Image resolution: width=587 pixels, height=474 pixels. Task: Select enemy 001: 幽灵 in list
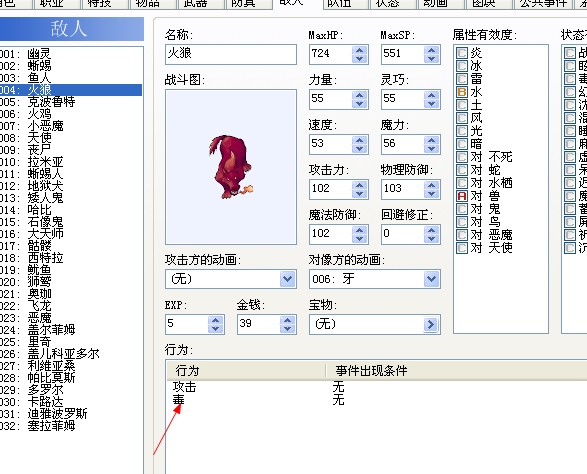pos(71,54)
